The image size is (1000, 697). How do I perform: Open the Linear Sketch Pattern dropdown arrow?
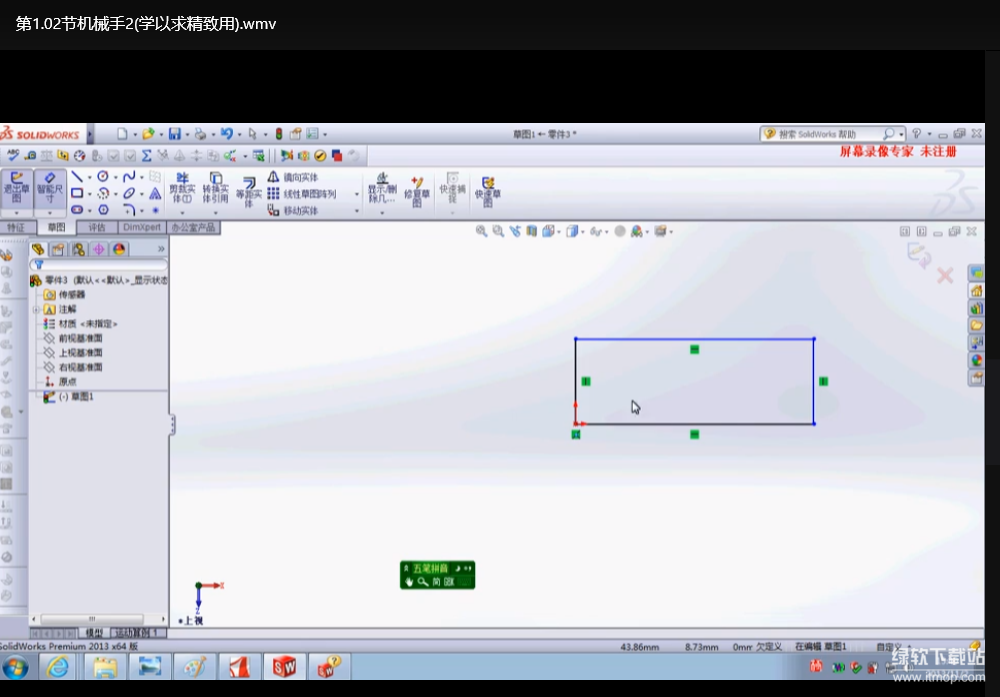[357, 194]
